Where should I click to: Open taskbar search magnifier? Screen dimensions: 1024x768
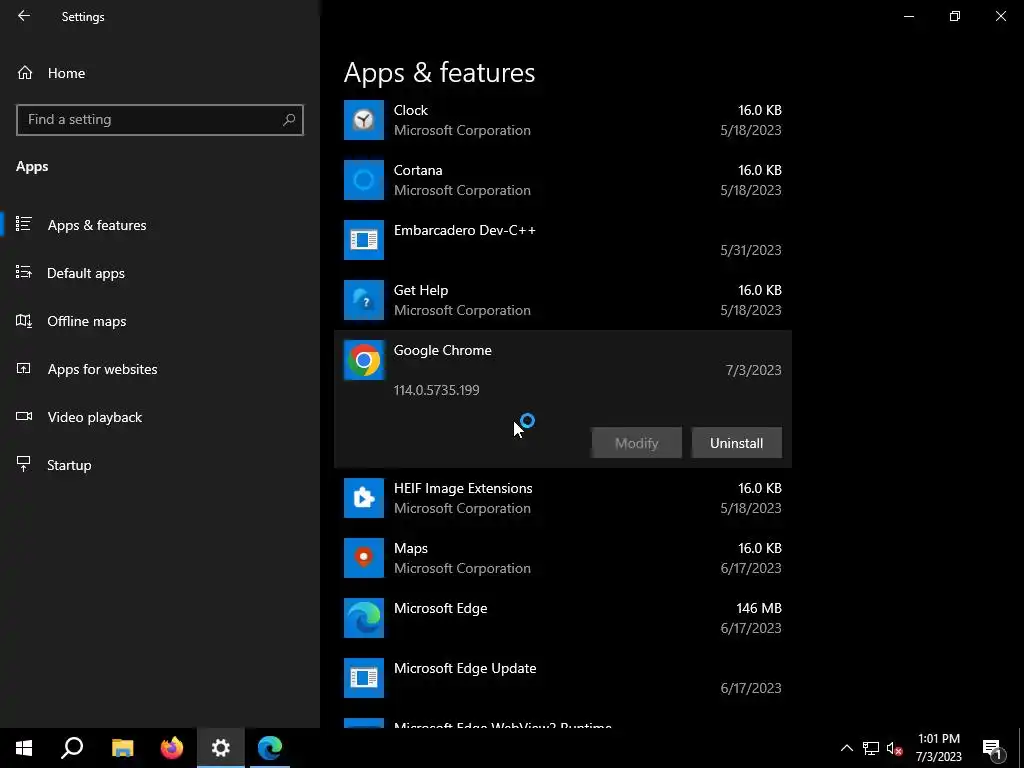pos(72,748)
